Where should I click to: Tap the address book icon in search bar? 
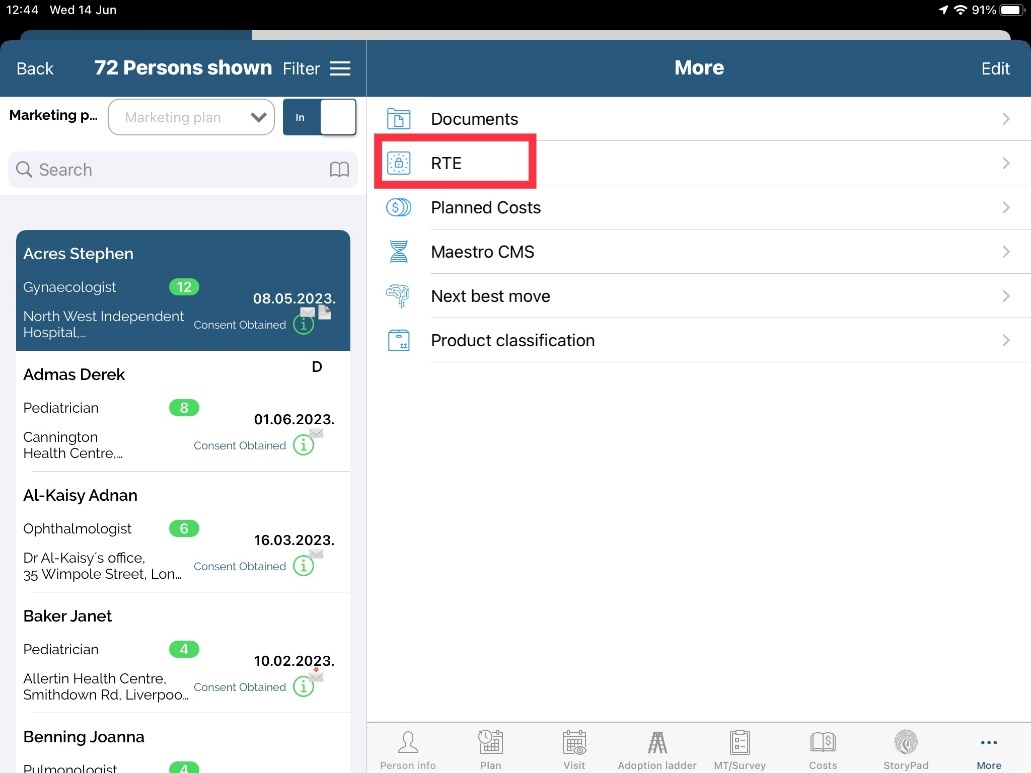tap(339, 170)
